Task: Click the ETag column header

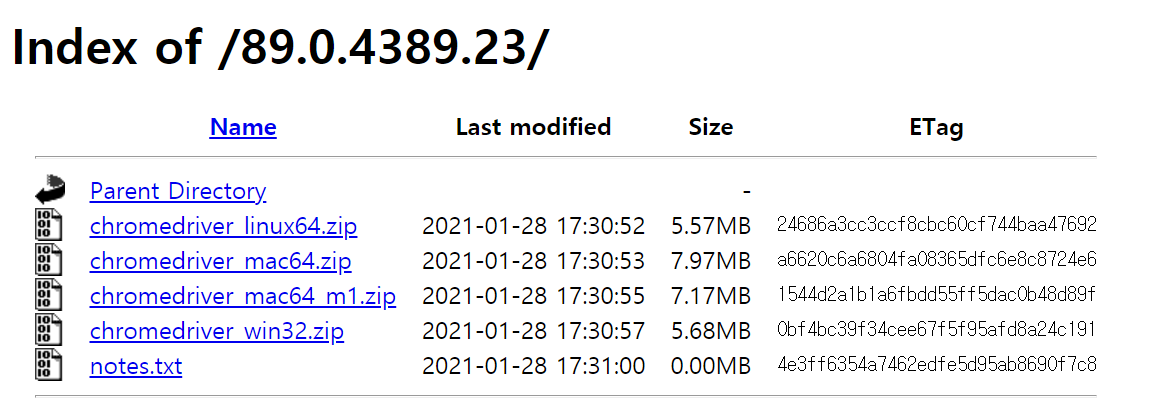Action: pyautogui.click(x=936, y=127)
